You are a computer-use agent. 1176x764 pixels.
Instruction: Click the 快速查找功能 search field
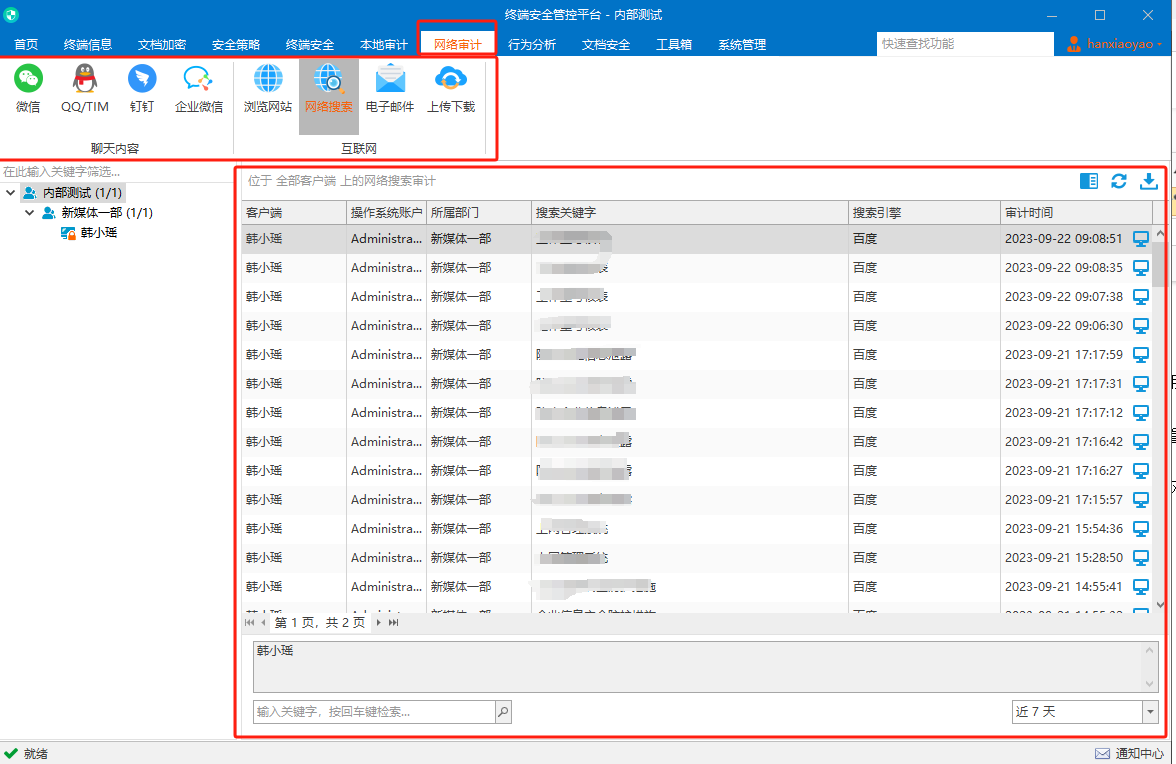tap(964, 44)
